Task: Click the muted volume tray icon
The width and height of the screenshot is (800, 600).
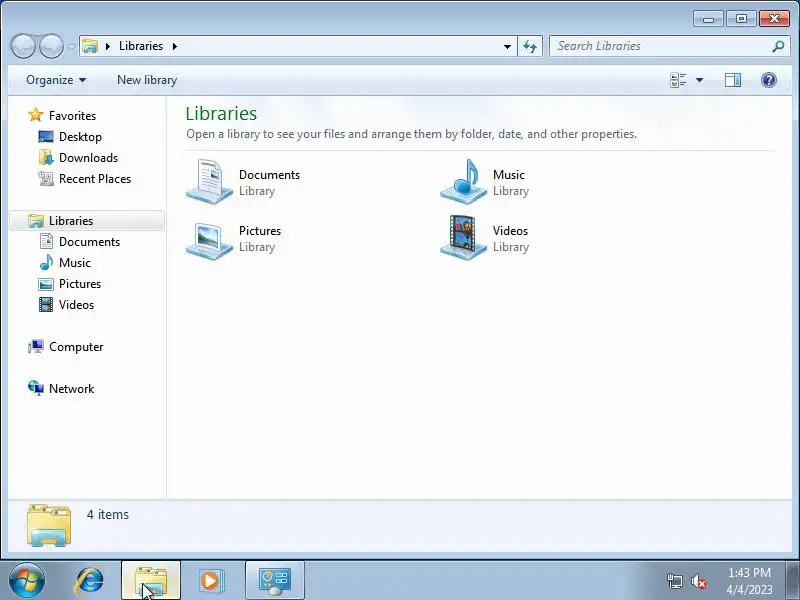Action: click(x=699, y=581)
